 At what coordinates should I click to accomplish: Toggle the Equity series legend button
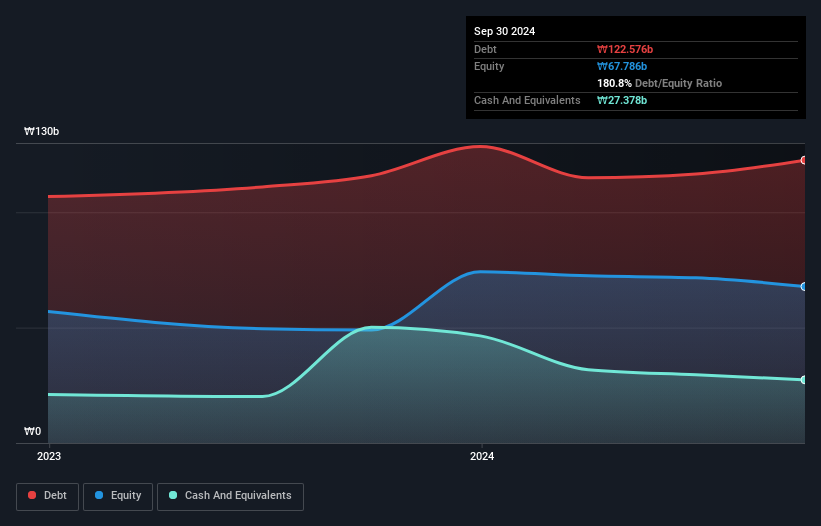tap(118, 496)
